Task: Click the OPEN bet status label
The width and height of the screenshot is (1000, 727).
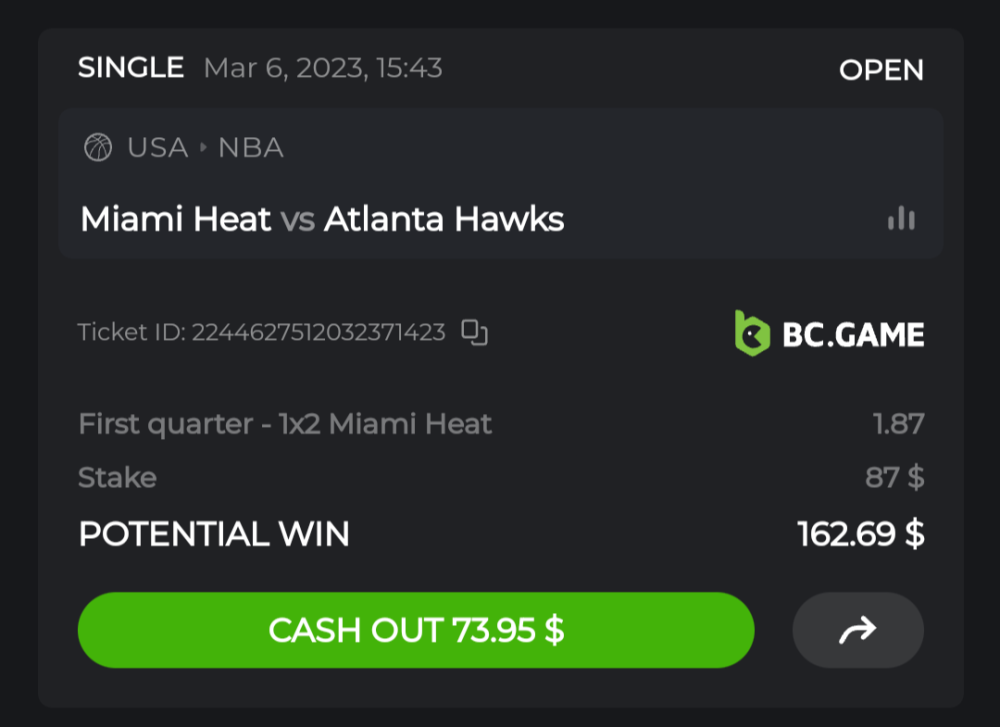Action: (881, 70)
